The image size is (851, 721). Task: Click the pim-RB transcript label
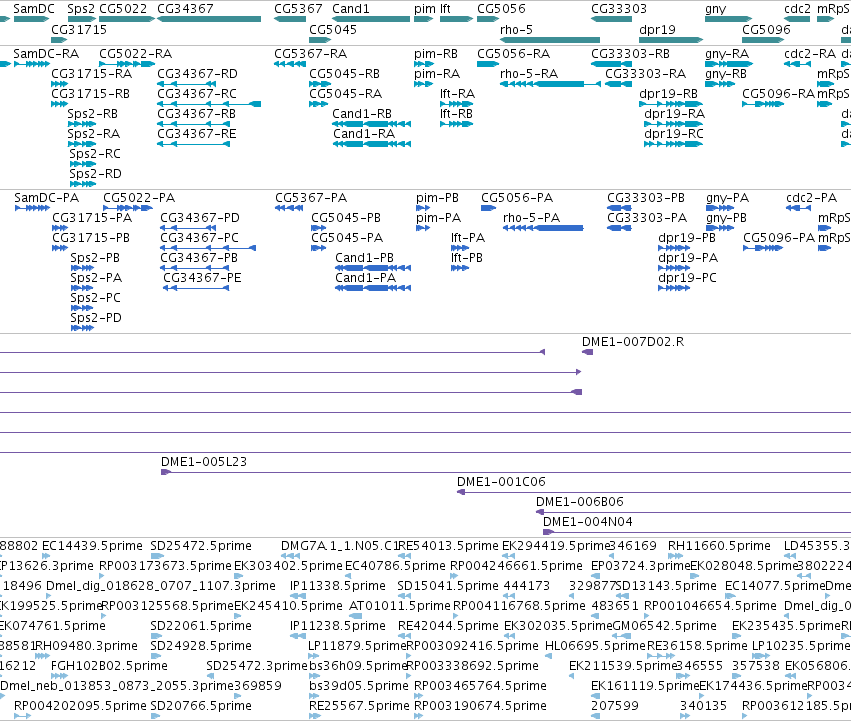click(x=436, y=54)
